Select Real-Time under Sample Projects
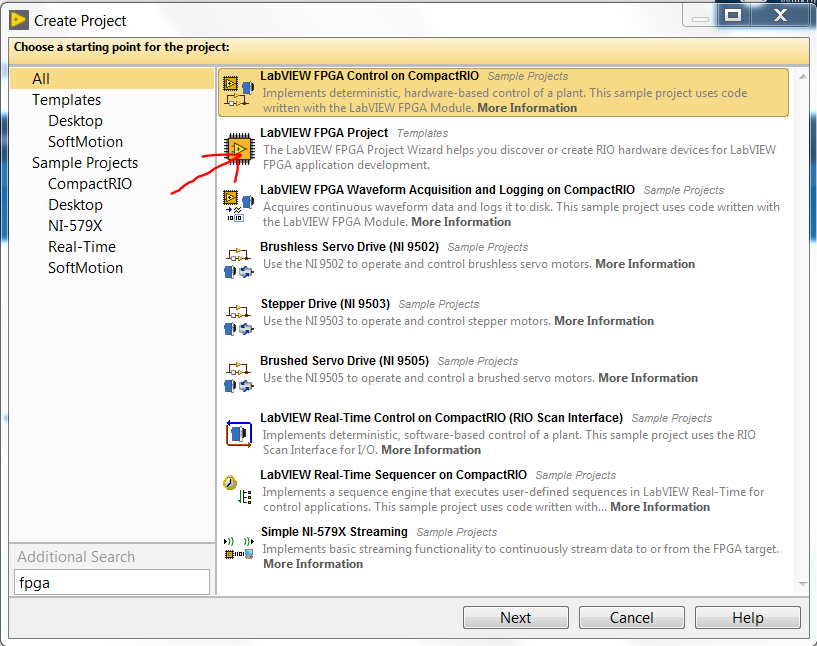817x646 pixels. [82, 246]
